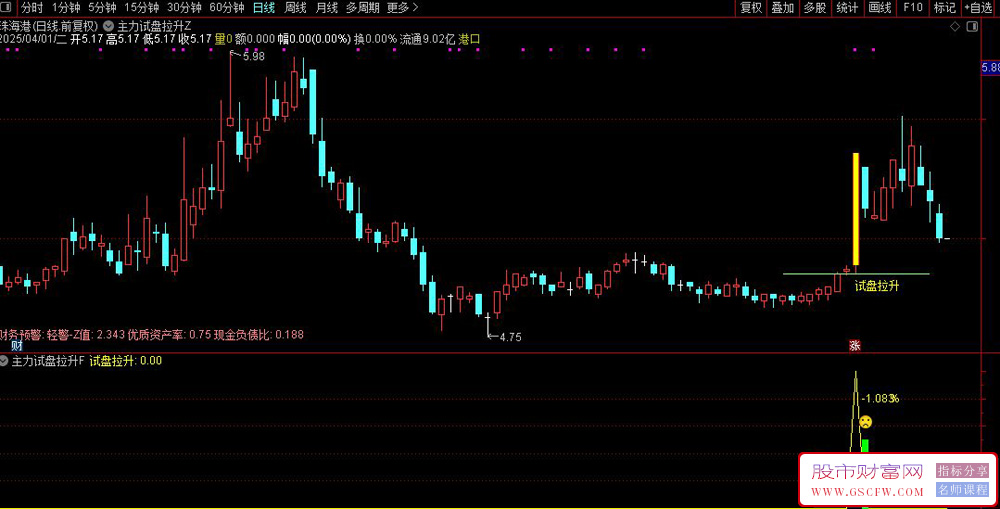The height and width of the screenshot is (509, 1000).
Task: Click the yellow sad-face signal icon
Action: [865, 422]
